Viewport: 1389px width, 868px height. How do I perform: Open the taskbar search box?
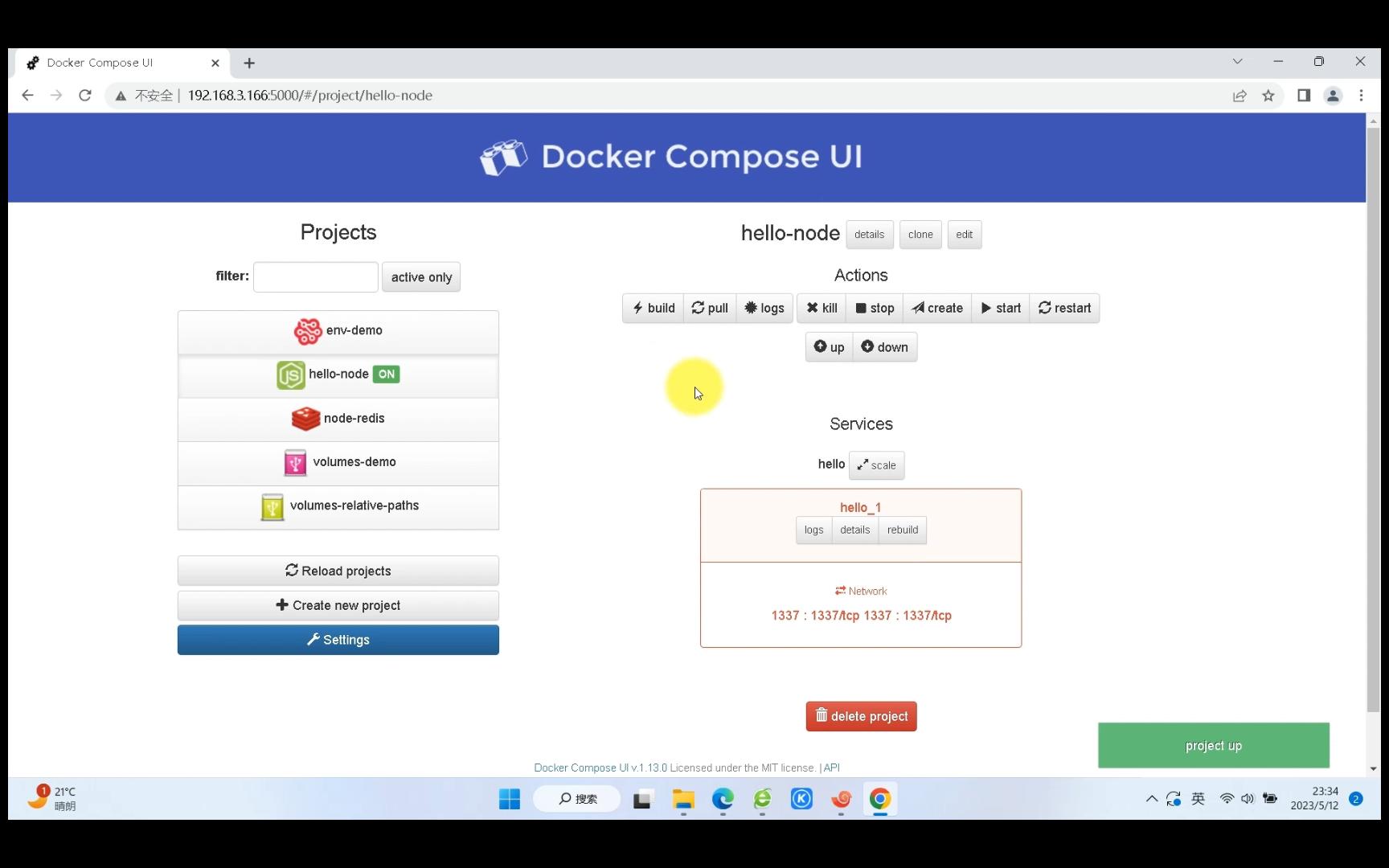[577, 799]
